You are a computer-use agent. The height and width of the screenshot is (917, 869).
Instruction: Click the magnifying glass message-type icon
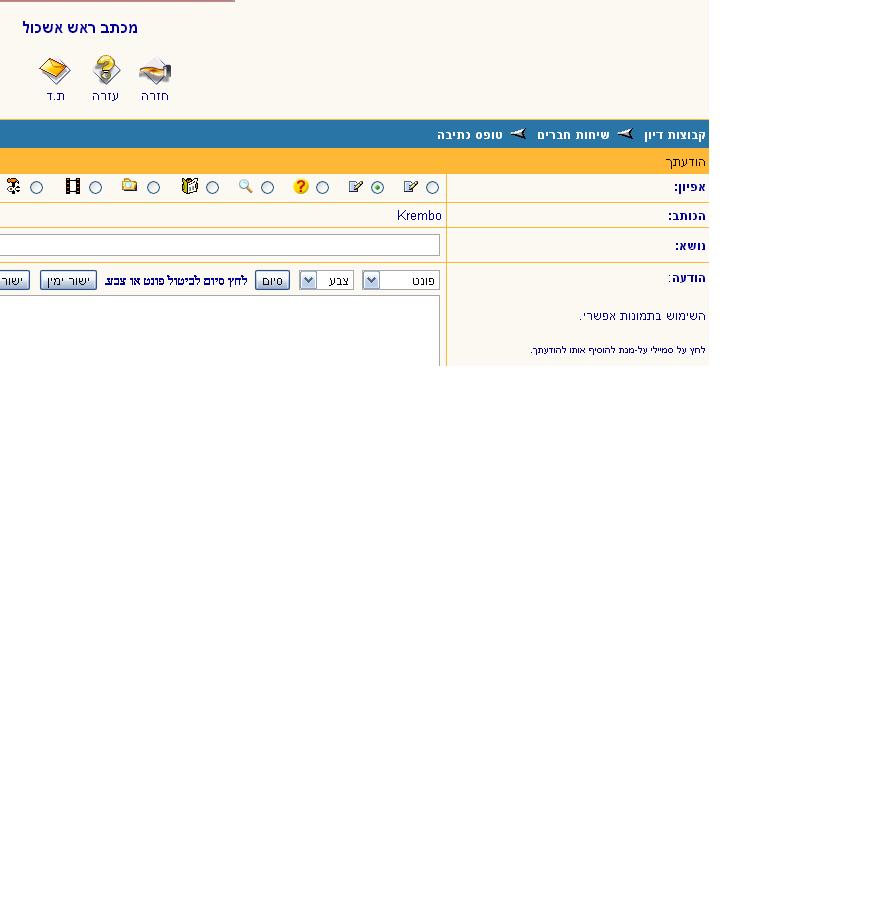click(x=245, y=186)
